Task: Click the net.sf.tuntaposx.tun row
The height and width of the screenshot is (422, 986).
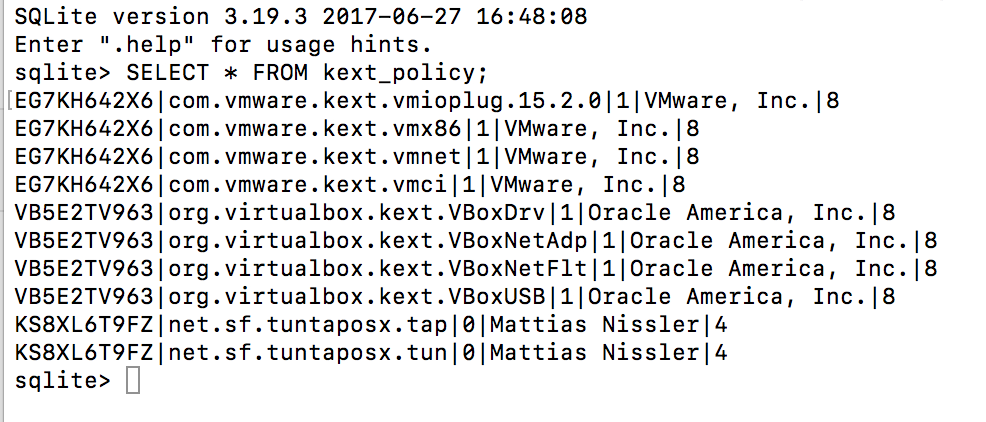Action: 371,352
